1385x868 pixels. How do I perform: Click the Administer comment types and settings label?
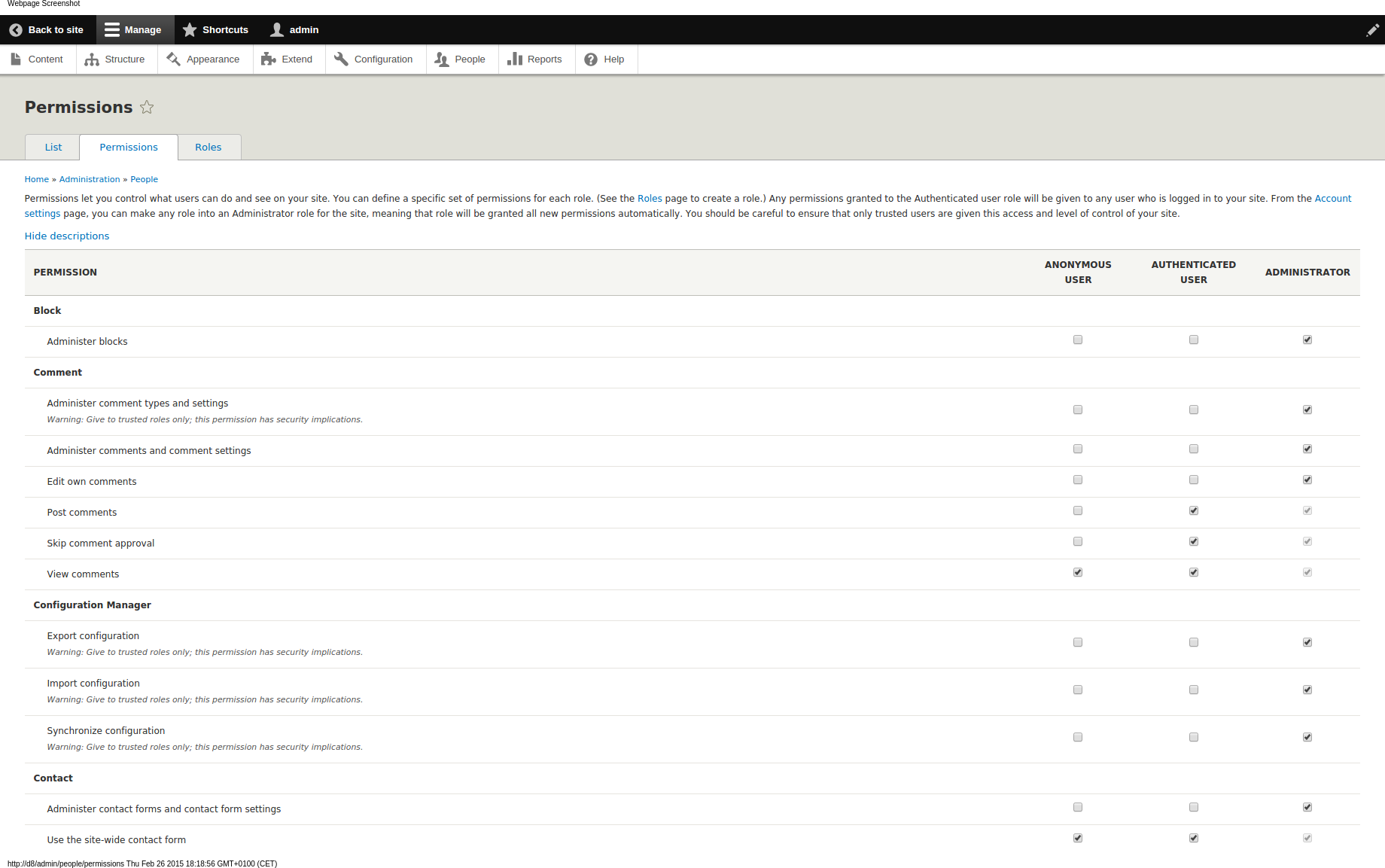pos(138,404)
